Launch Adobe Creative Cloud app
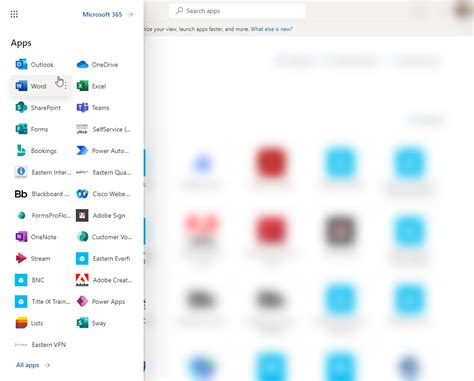The height and width of the screenshot is (381, 474). 104,280
